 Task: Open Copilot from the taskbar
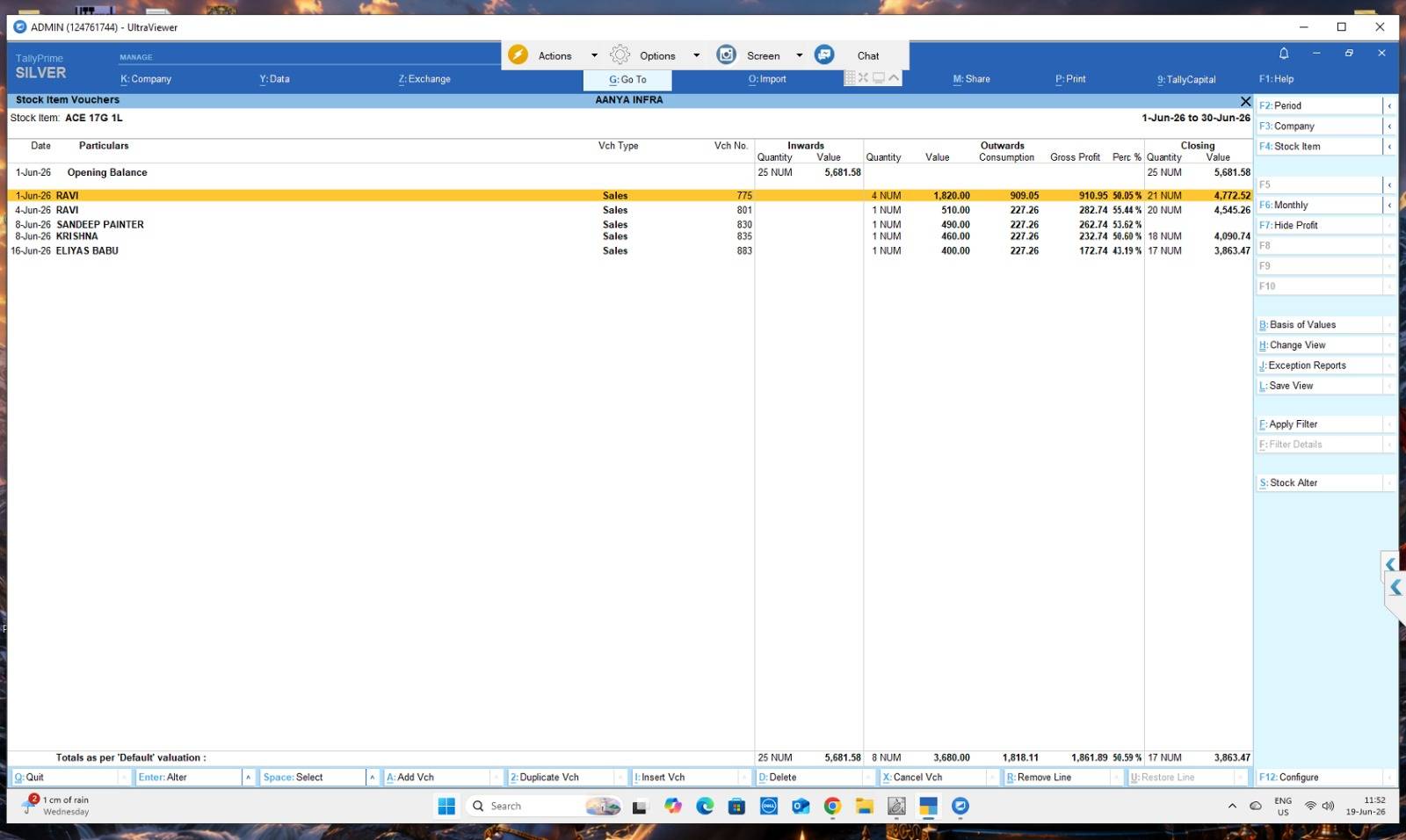click(x=673, y=806)
